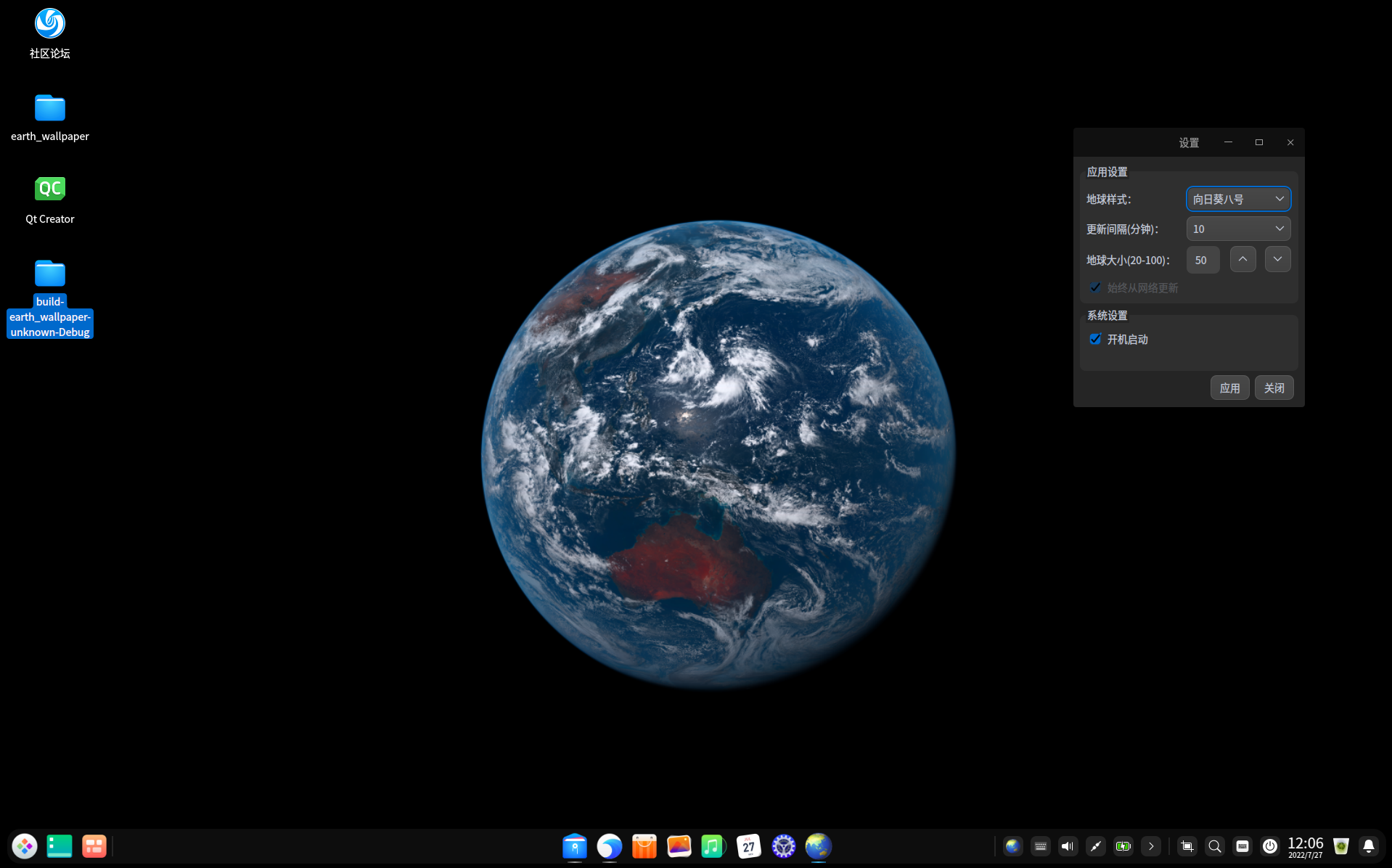Image resolution: width=1392 pixels, height=868 pixels.
Task: Click the earth wallpaper tray icon
Action: click(x=1013, y=846)
